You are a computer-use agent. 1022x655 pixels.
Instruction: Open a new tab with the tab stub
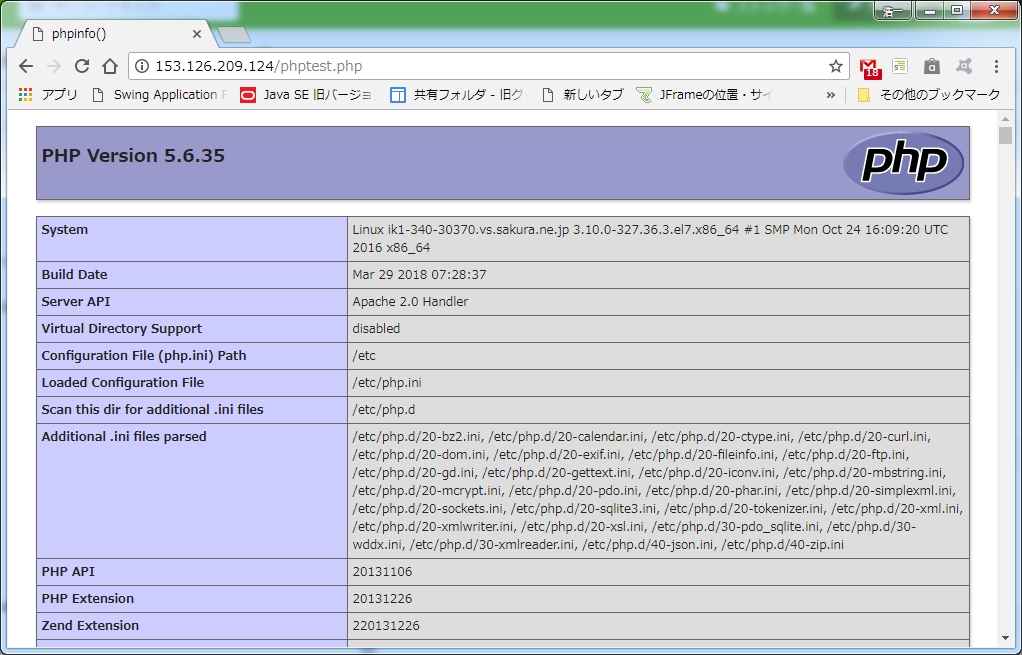click(x=233, y=32)
